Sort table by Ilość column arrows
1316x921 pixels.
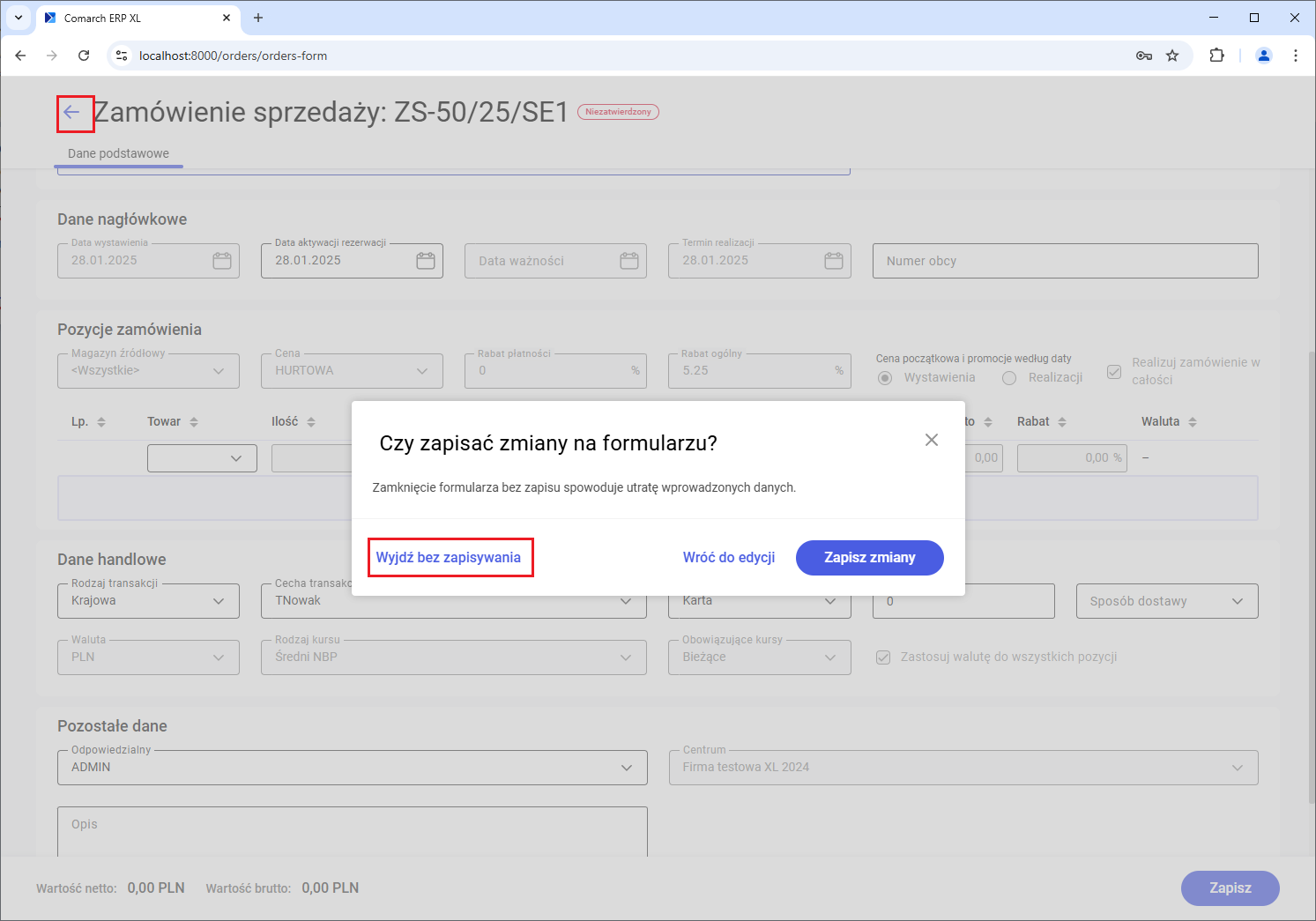pos(311,422)
